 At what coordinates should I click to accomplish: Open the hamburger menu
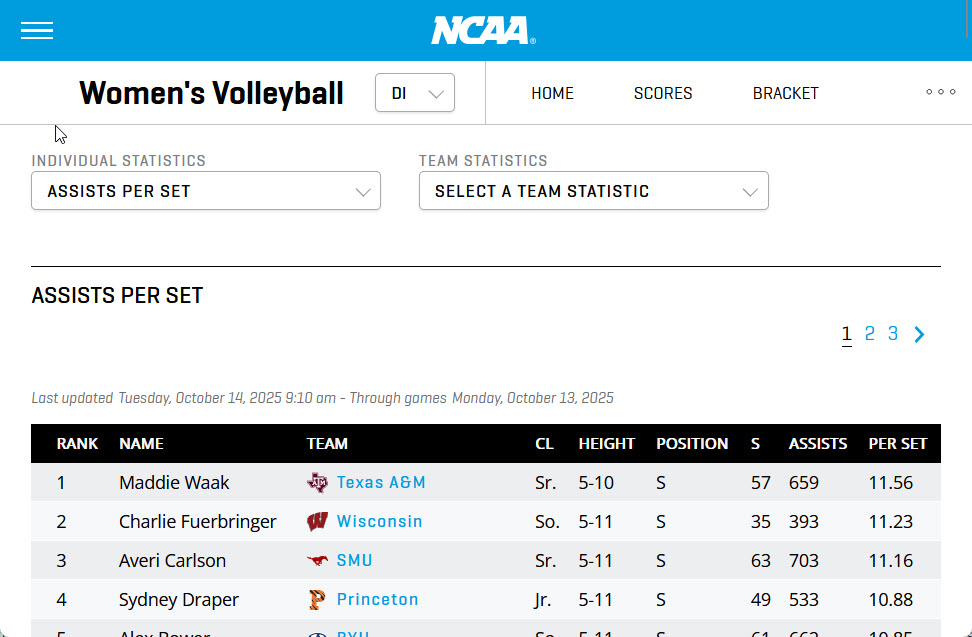pyautogui.click(x=37, y=31)
